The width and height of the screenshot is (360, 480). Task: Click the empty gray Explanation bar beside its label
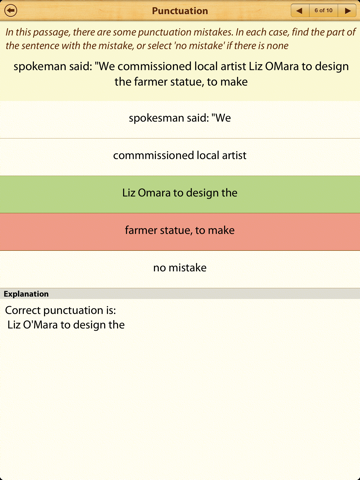point(203,294)
